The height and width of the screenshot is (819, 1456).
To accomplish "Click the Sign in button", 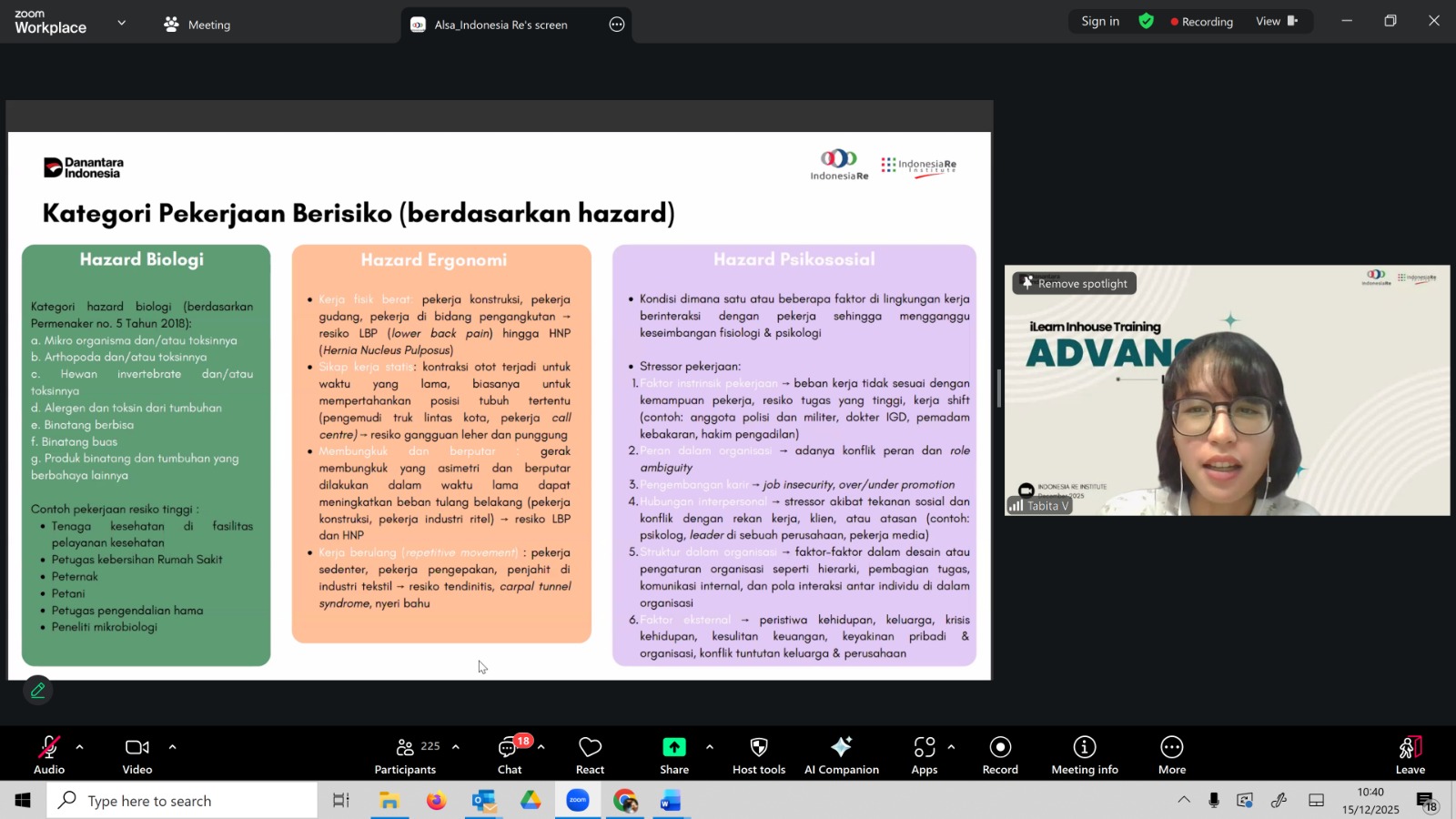I will pyautogui.click(x=1100, y=22).
